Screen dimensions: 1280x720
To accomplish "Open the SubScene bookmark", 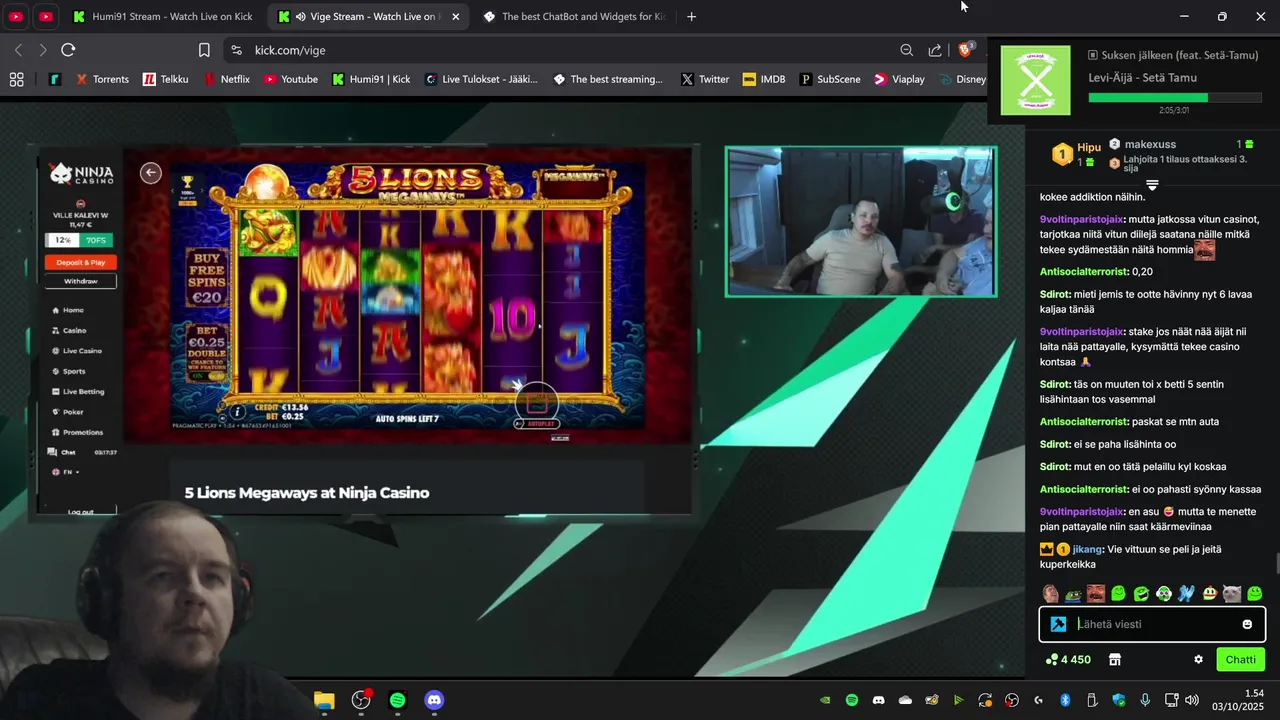I will [x=830, y=79].
